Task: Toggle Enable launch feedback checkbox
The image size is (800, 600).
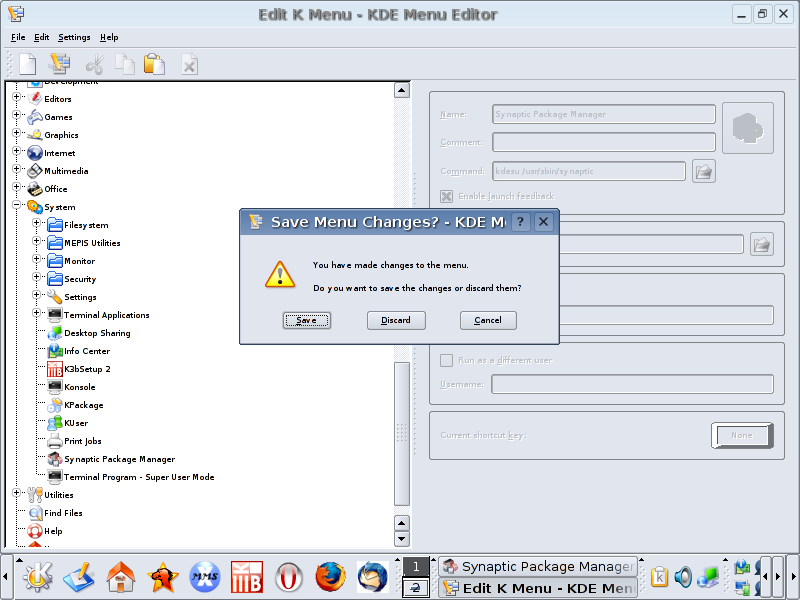Action: point(447,196)
